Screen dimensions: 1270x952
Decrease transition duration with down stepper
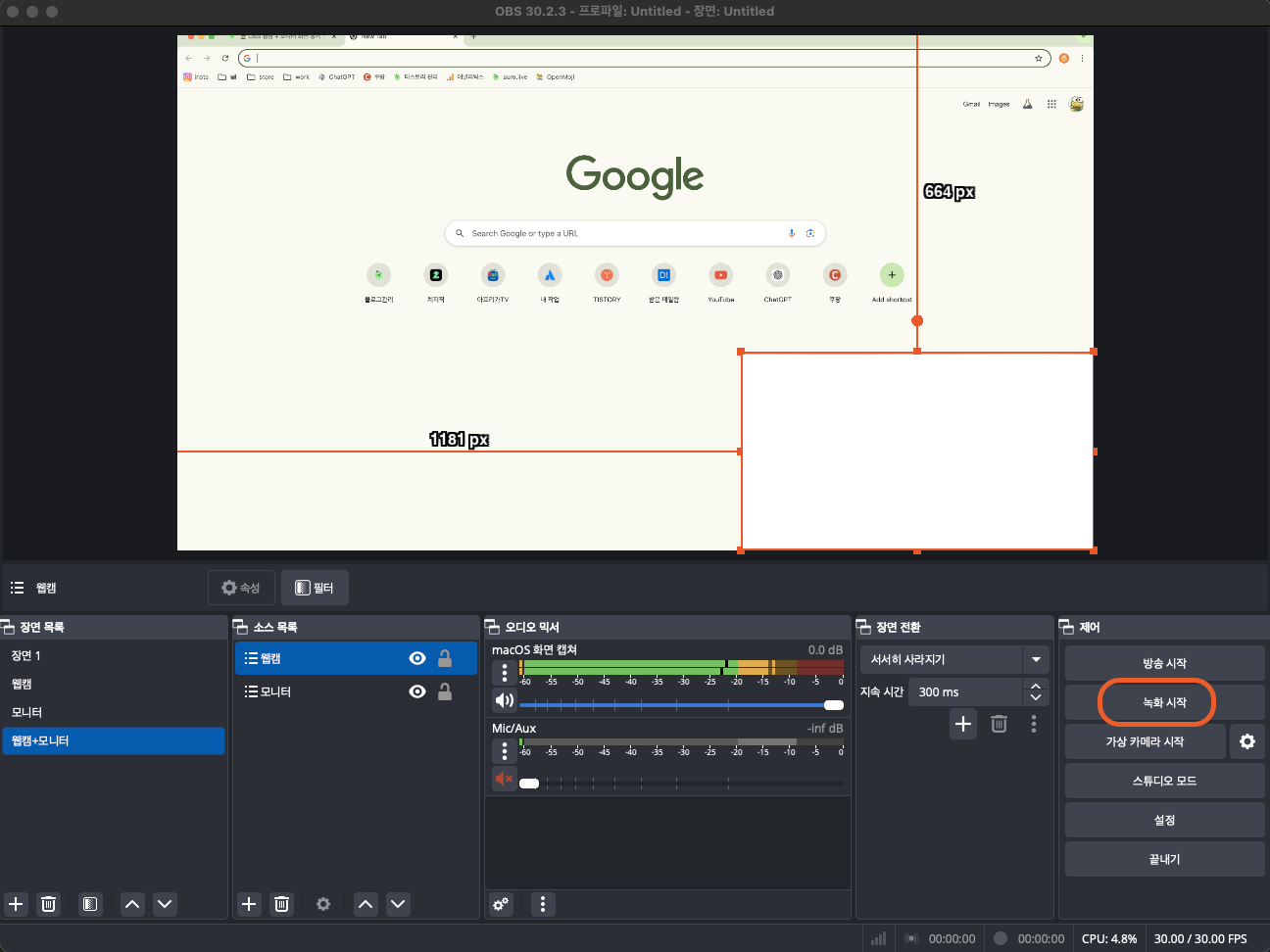click(1036, 698)
